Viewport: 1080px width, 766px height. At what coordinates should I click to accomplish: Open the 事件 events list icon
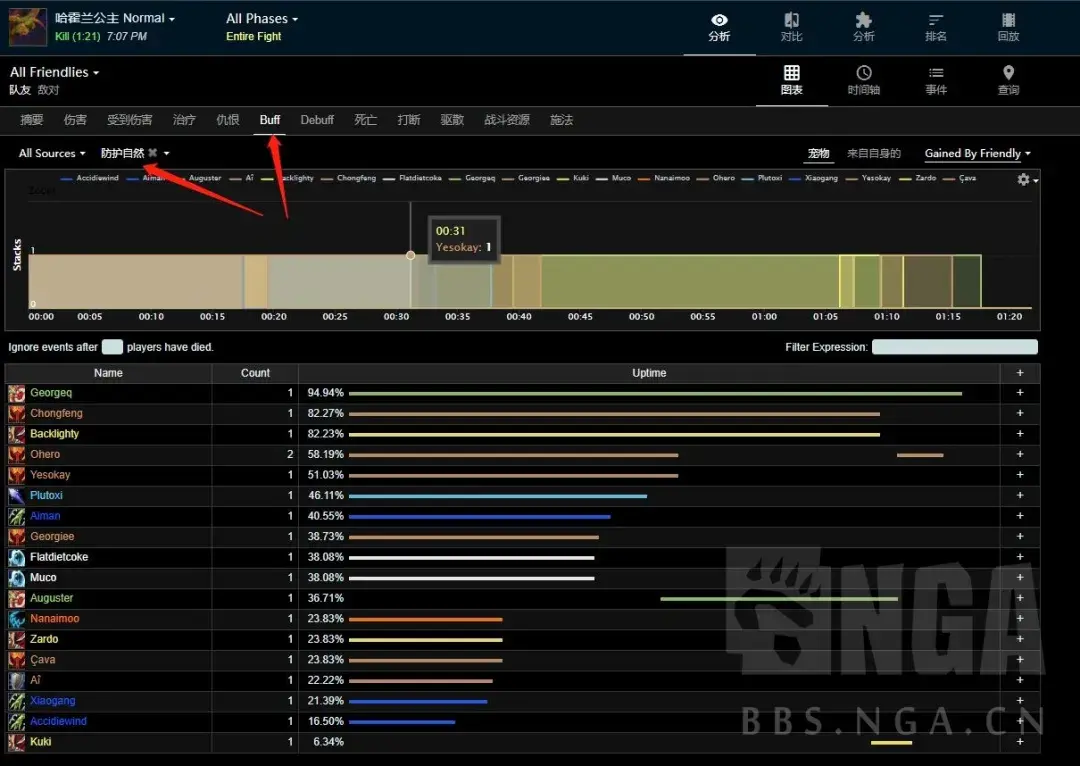point(936,80)
